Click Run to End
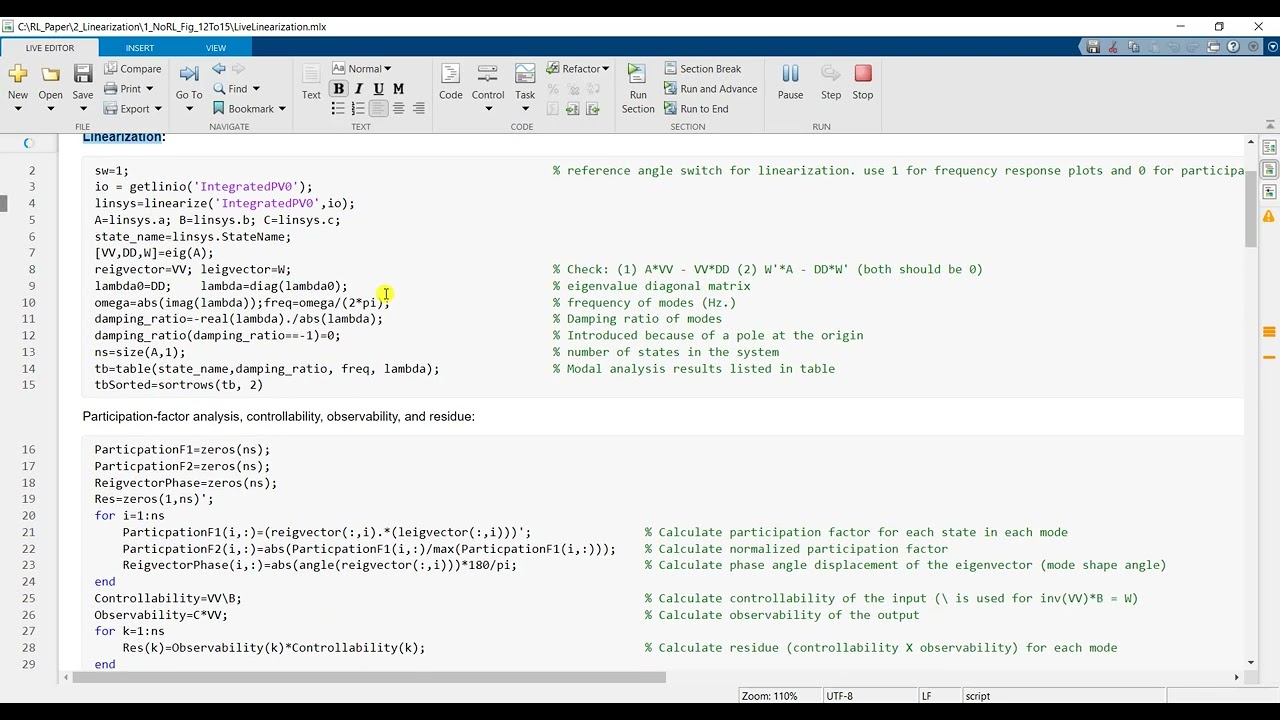1280x720 pixels. (x=696, y=109)
